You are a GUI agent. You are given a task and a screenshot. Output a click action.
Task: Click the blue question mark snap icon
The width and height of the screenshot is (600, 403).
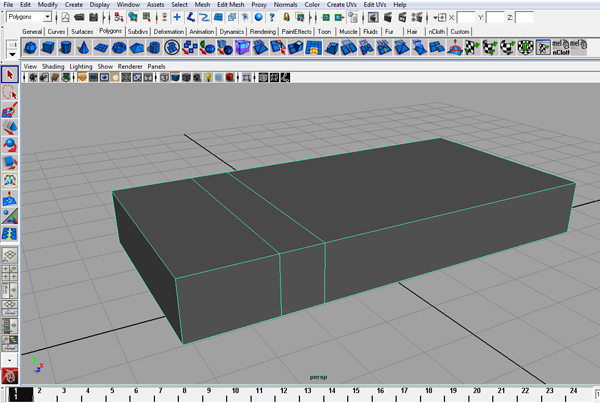point(272,17)
